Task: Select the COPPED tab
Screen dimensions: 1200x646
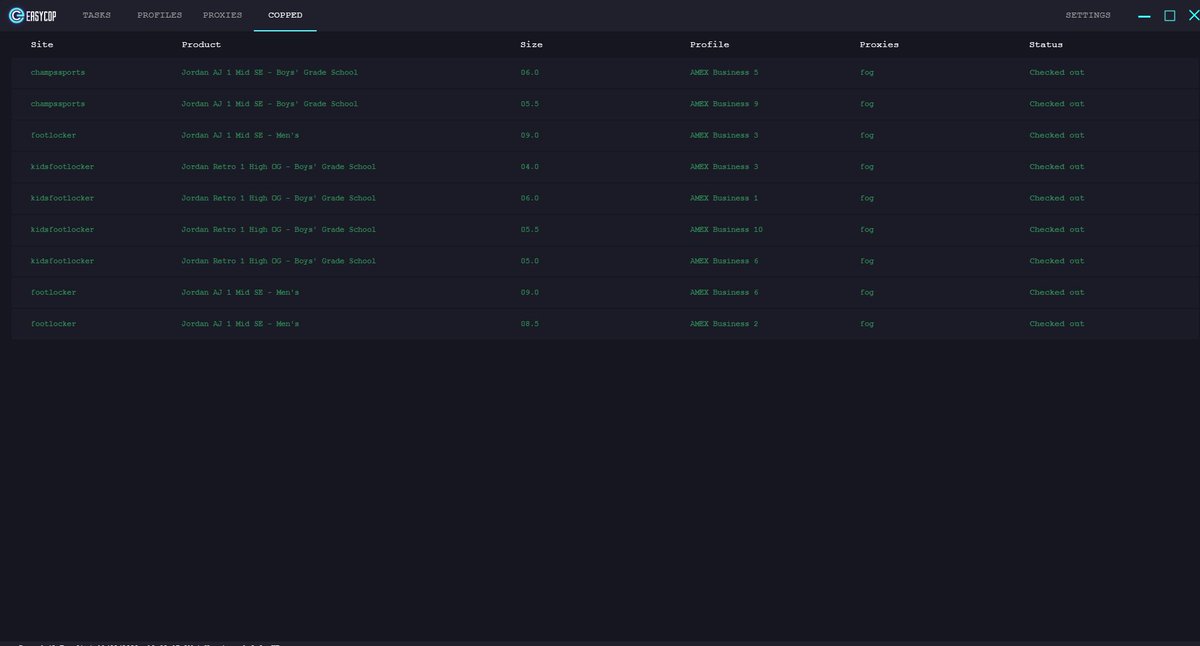Action: (285, 16)
